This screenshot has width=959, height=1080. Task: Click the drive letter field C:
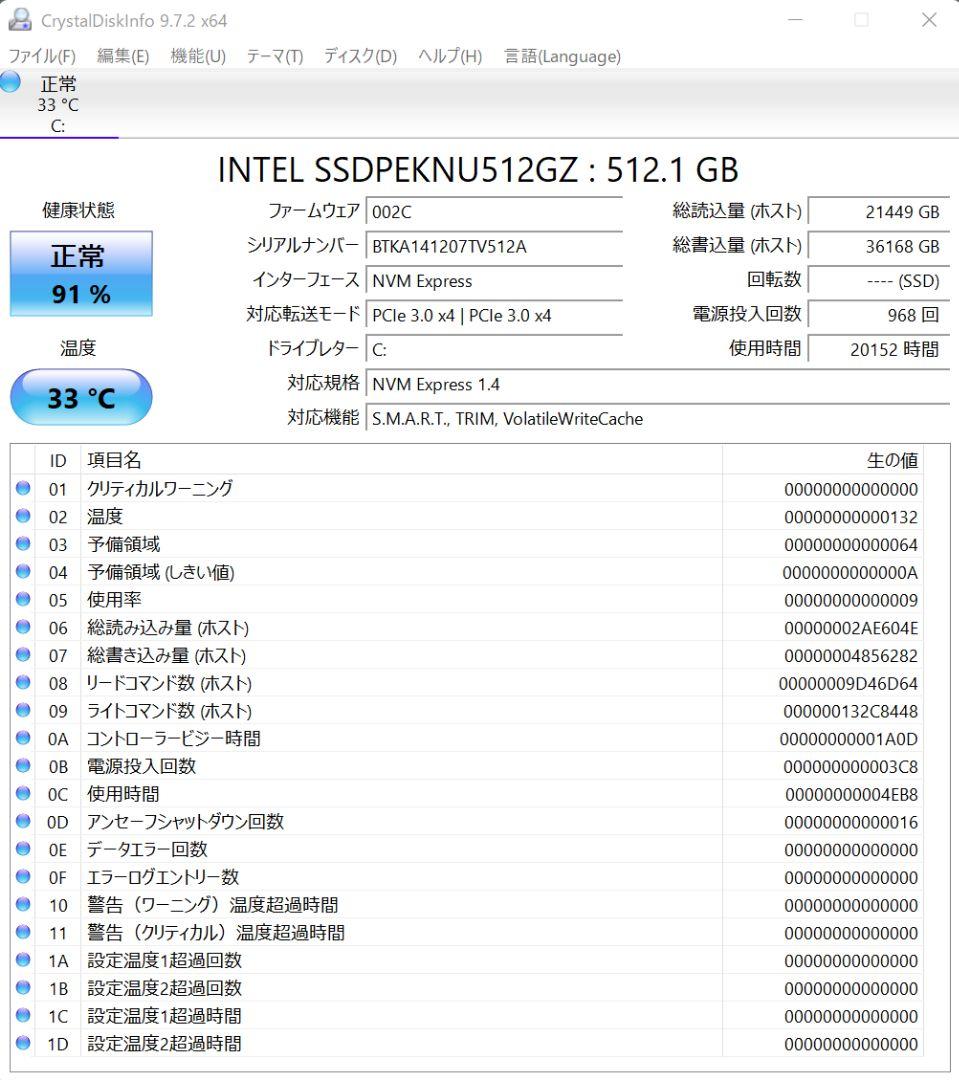coord(494,350)
